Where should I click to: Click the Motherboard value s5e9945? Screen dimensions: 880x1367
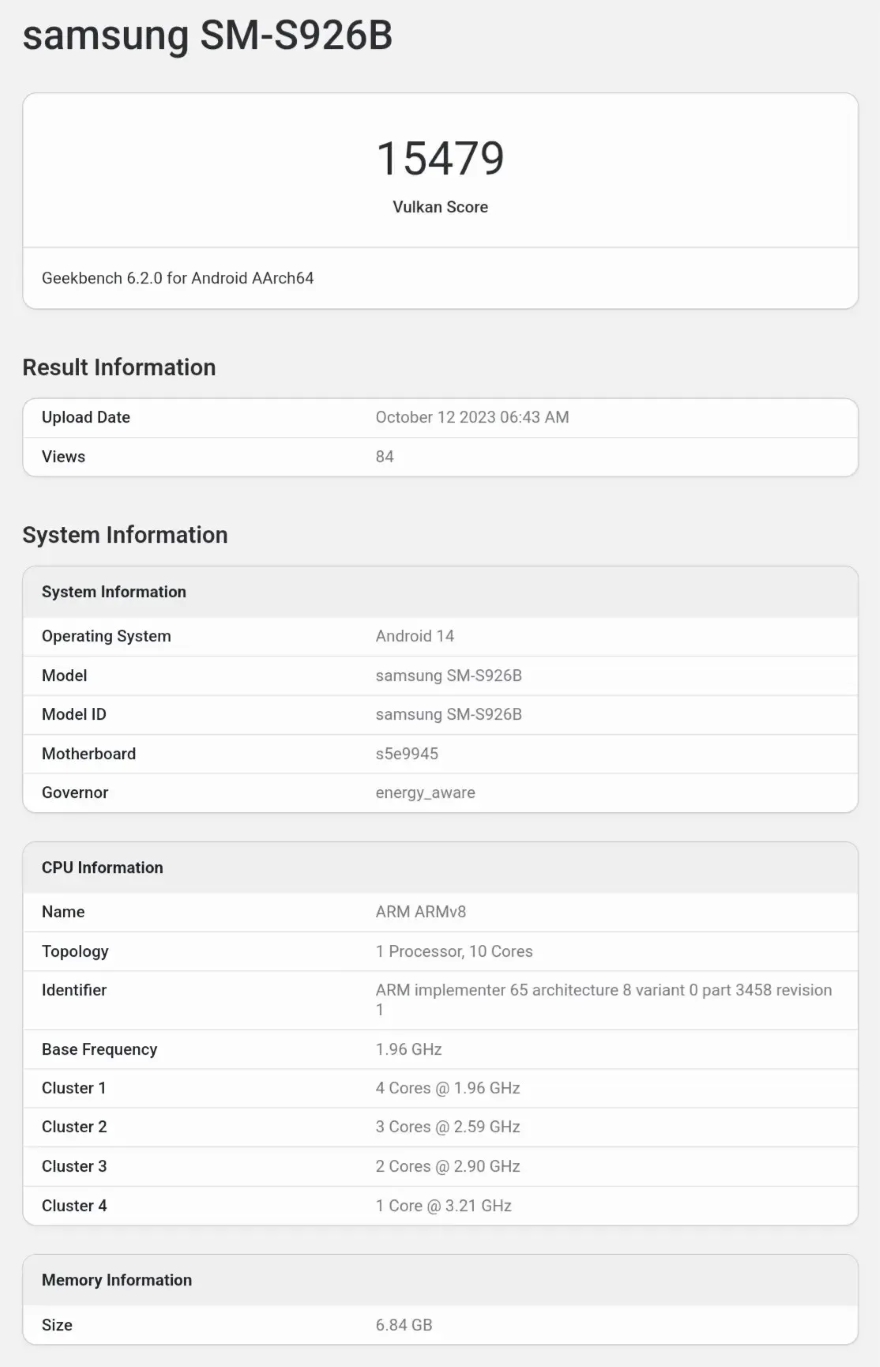409,753
